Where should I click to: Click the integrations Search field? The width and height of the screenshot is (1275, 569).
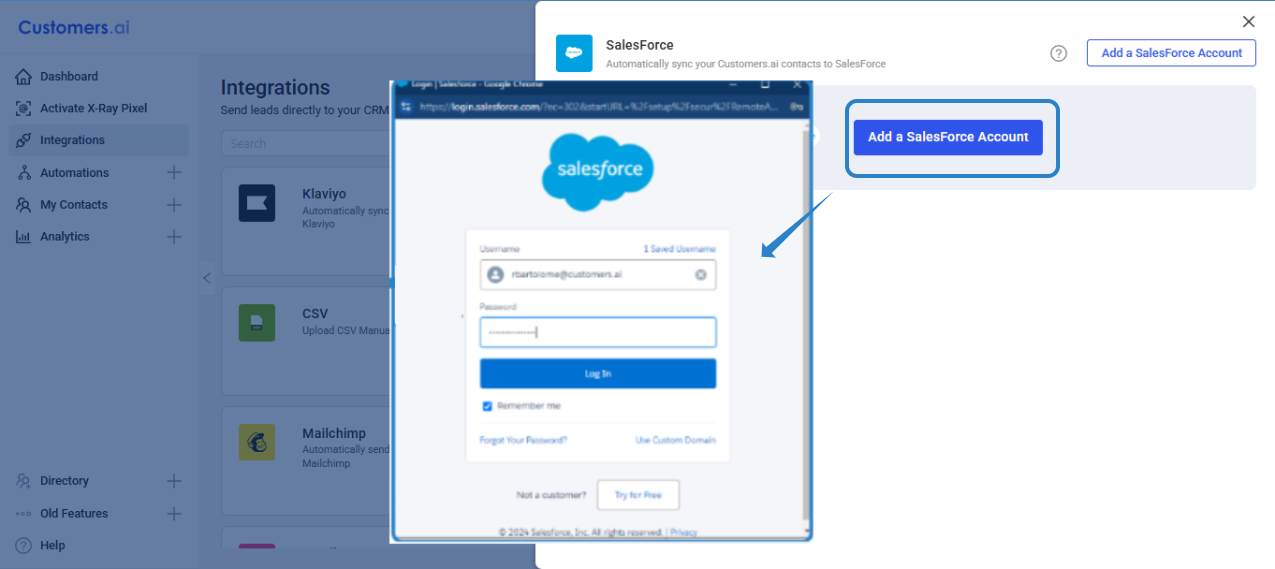tap(305, 143)
